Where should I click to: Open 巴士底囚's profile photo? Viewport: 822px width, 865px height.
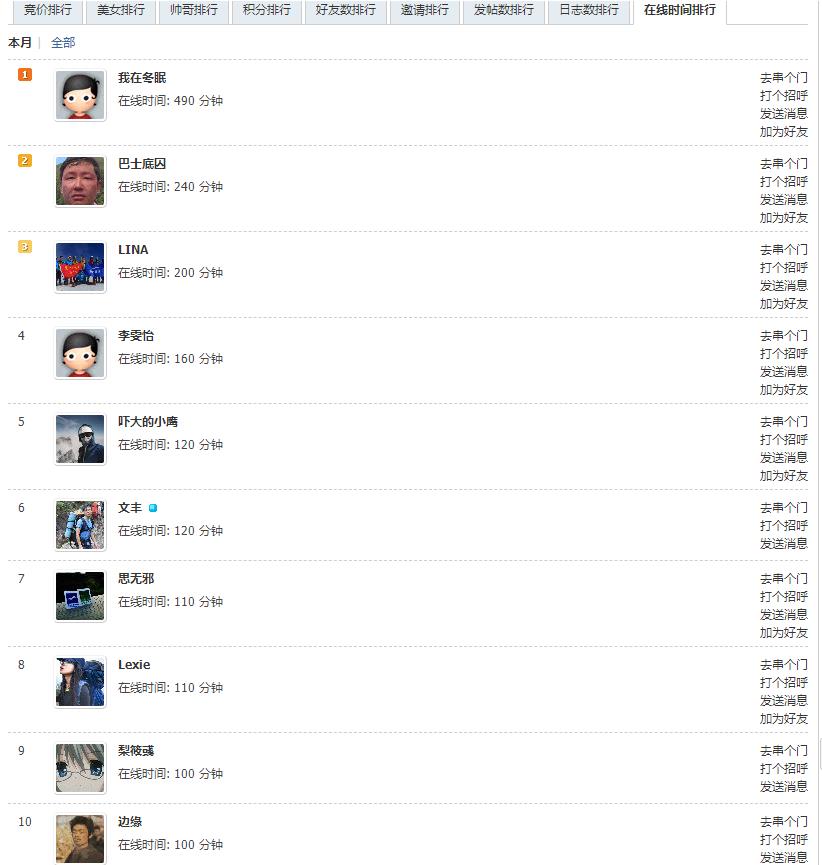point(80,181)
